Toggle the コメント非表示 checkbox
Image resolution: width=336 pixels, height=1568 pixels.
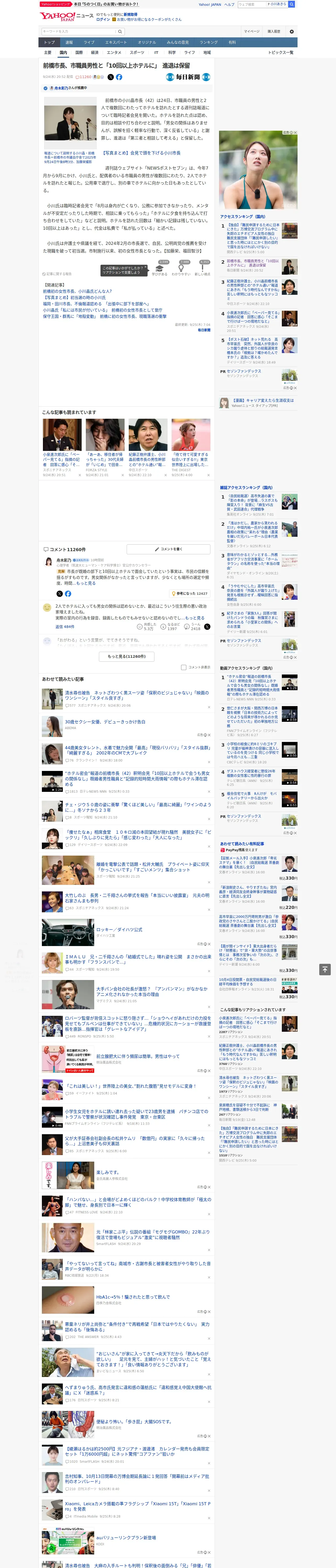183,667
